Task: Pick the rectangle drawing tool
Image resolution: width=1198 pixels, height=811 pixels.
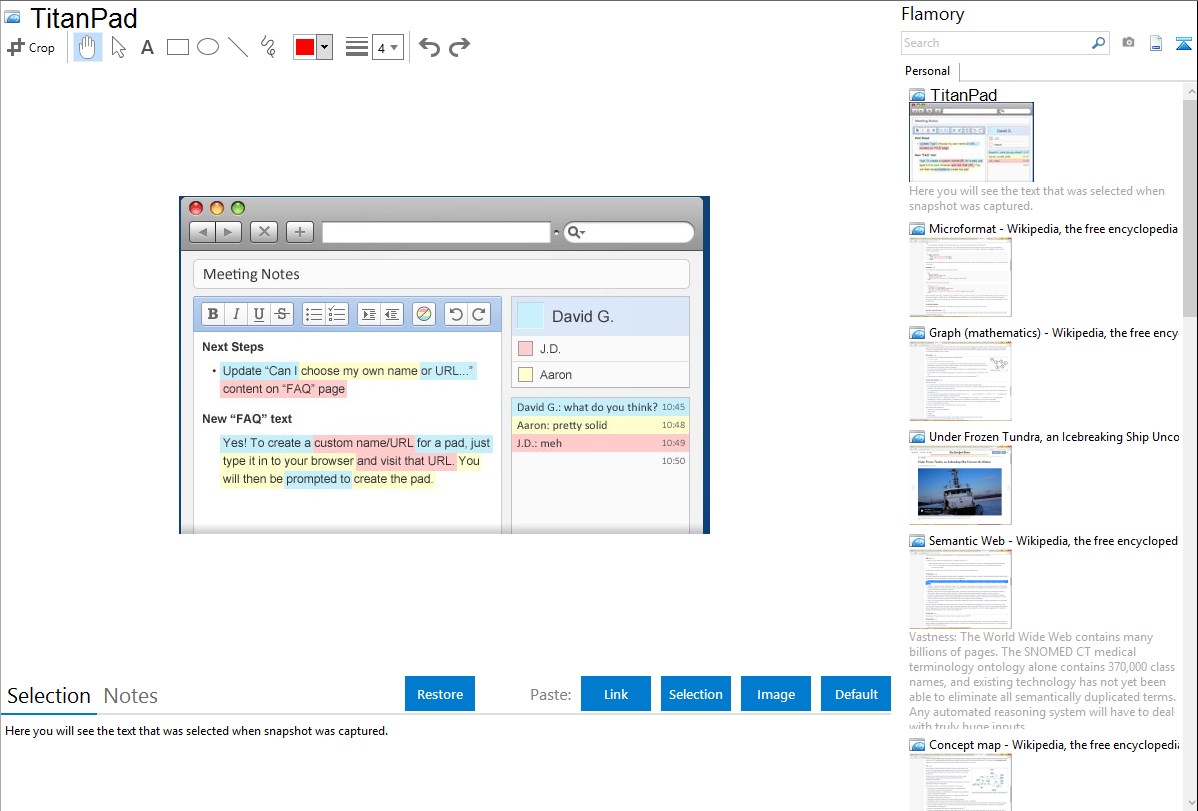Action: [x=178, y=47]
